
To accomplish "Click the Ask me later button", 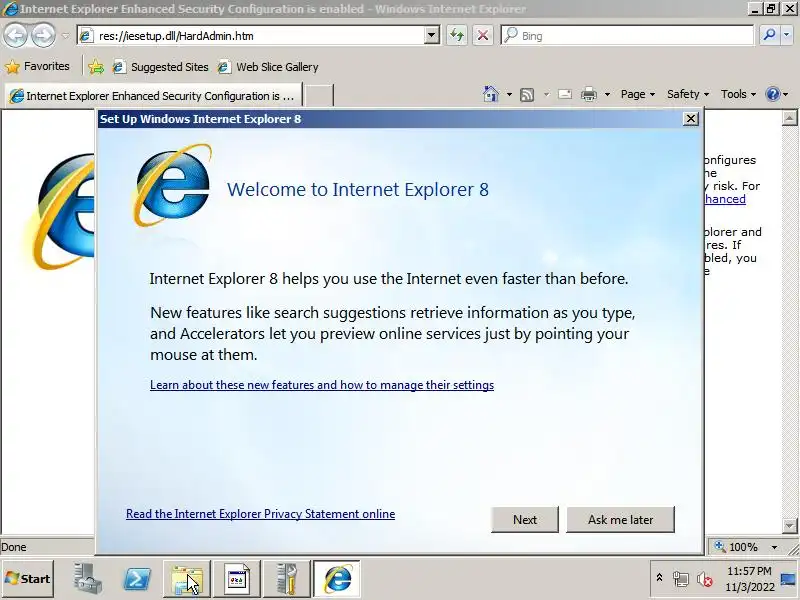I will click(x=620, y=519).
